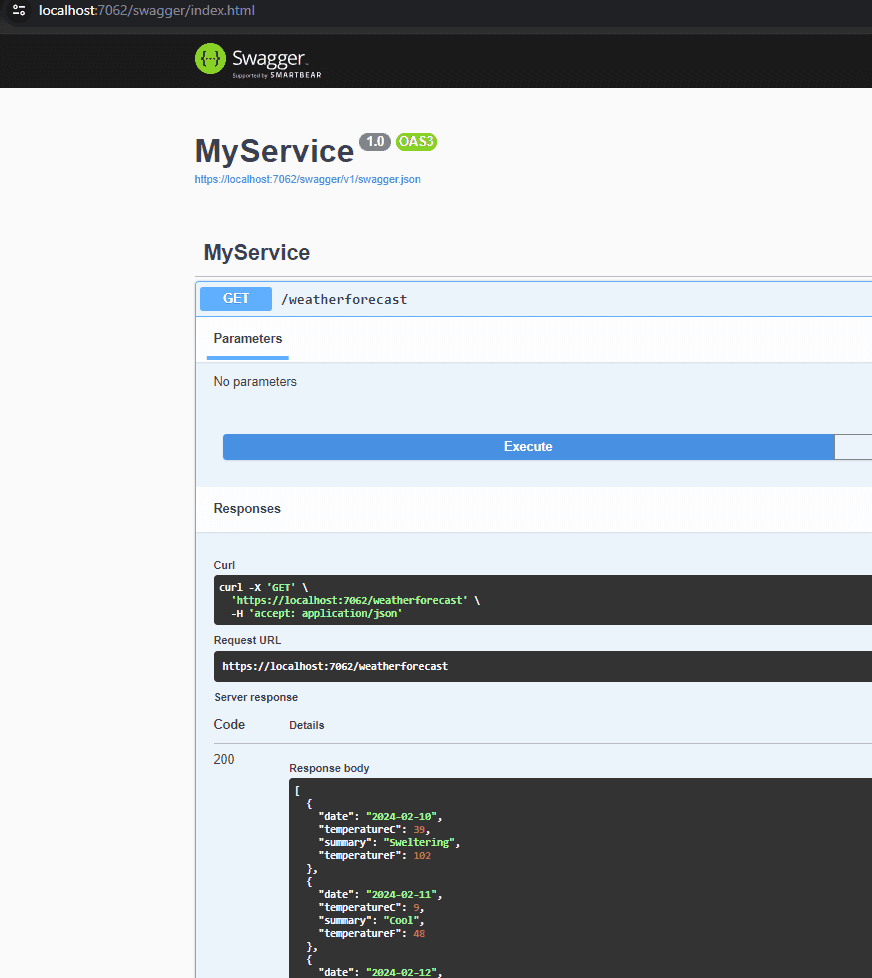Image resolution: width=872 pixels, height=978 pixels.
Task: Click the green OAS3 badge
Action: pyautogui.click(x=416, y=142)
